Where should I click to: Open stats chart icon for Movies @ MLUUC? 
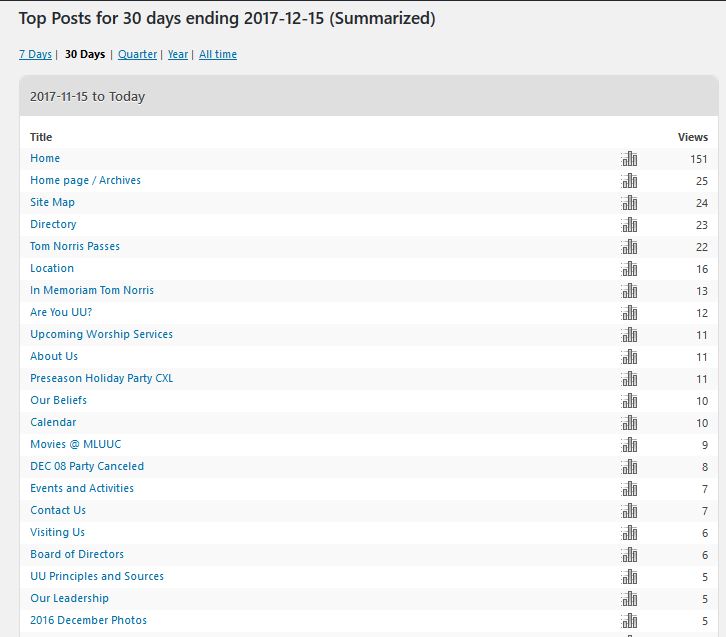629,444
